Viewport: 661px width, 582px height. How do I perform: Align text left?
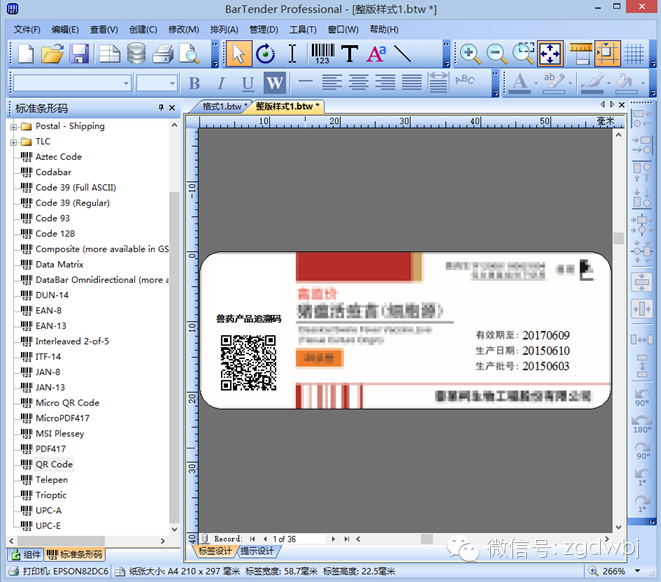(x=332, y=83)
